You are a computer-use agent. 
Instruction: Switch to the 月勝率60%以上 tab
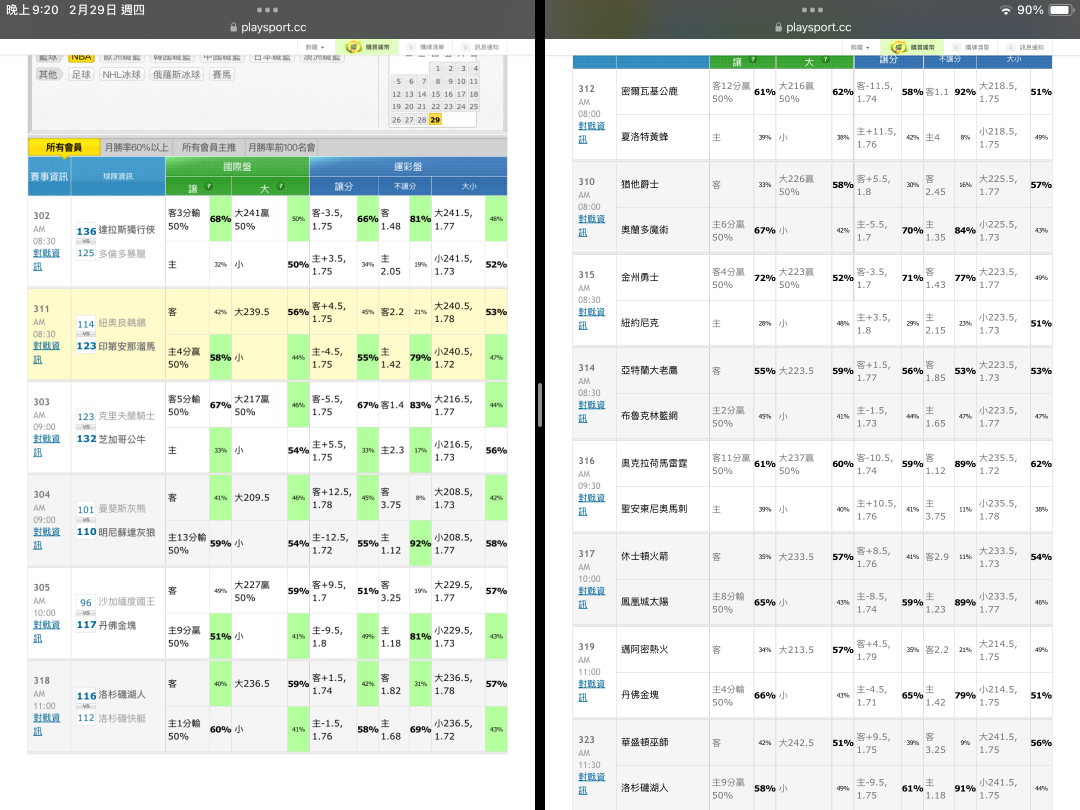136,147
